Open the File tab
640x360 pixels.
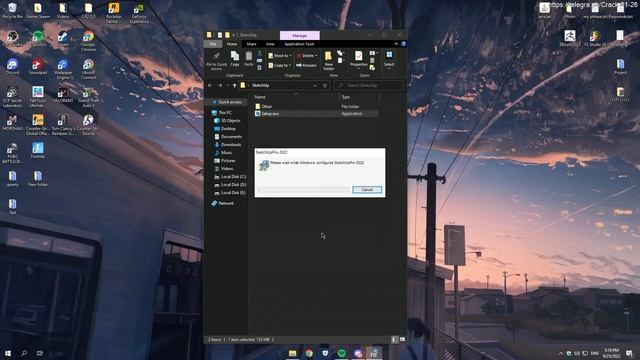(213, 44)
